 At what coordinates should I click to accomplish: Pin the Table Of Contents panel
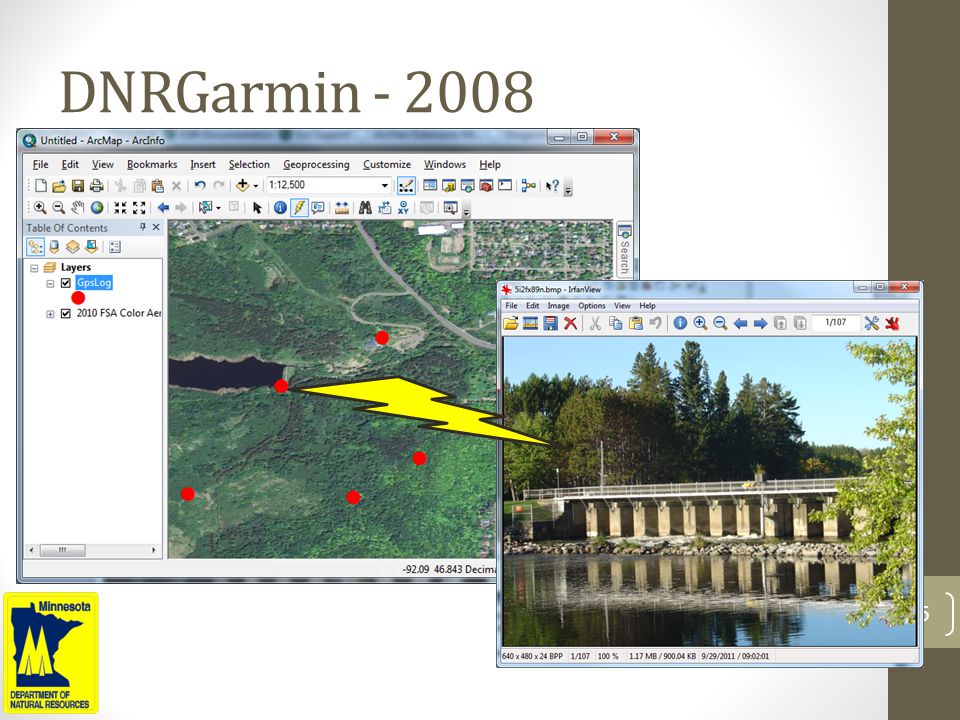[143, 227]
